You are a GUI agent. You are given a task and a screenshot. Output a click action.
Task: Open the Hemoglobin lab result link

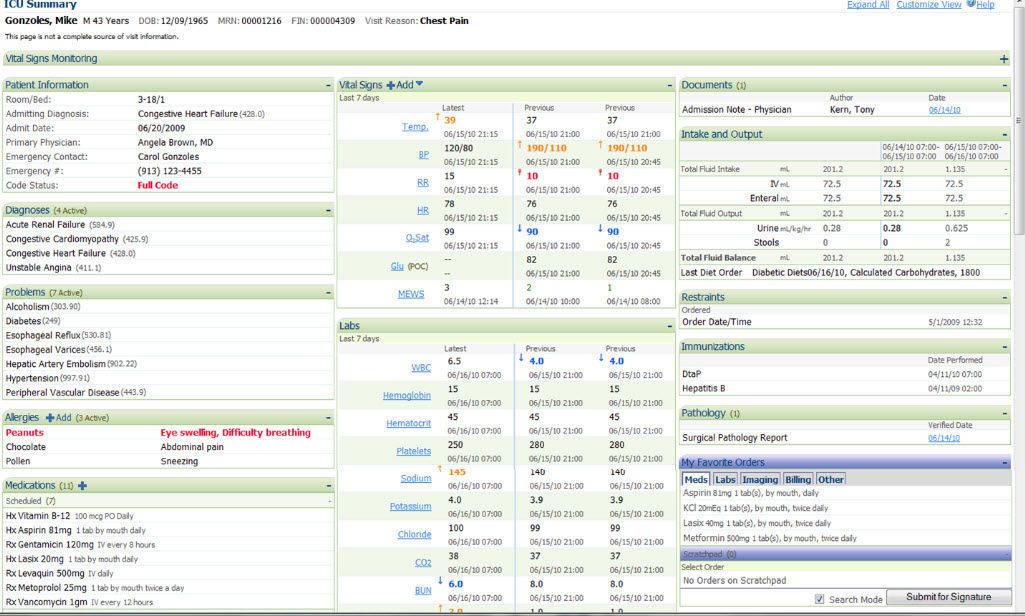tap(406, 396)
